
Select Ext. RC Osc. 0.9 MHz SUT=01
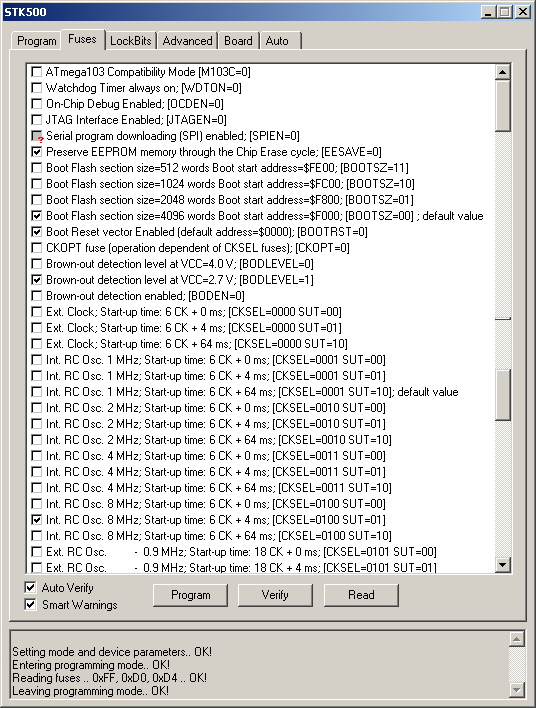pos(36,568)
